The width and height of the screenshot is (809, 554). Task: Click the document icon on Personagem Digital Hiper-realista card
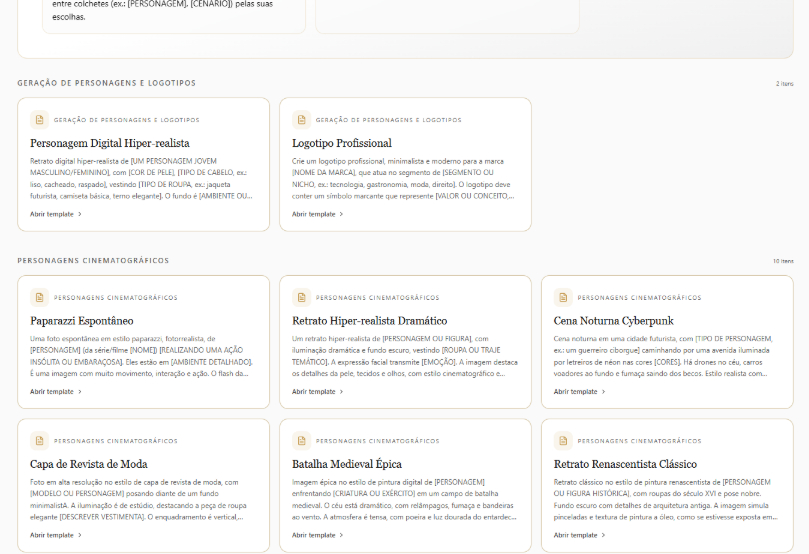39,120
